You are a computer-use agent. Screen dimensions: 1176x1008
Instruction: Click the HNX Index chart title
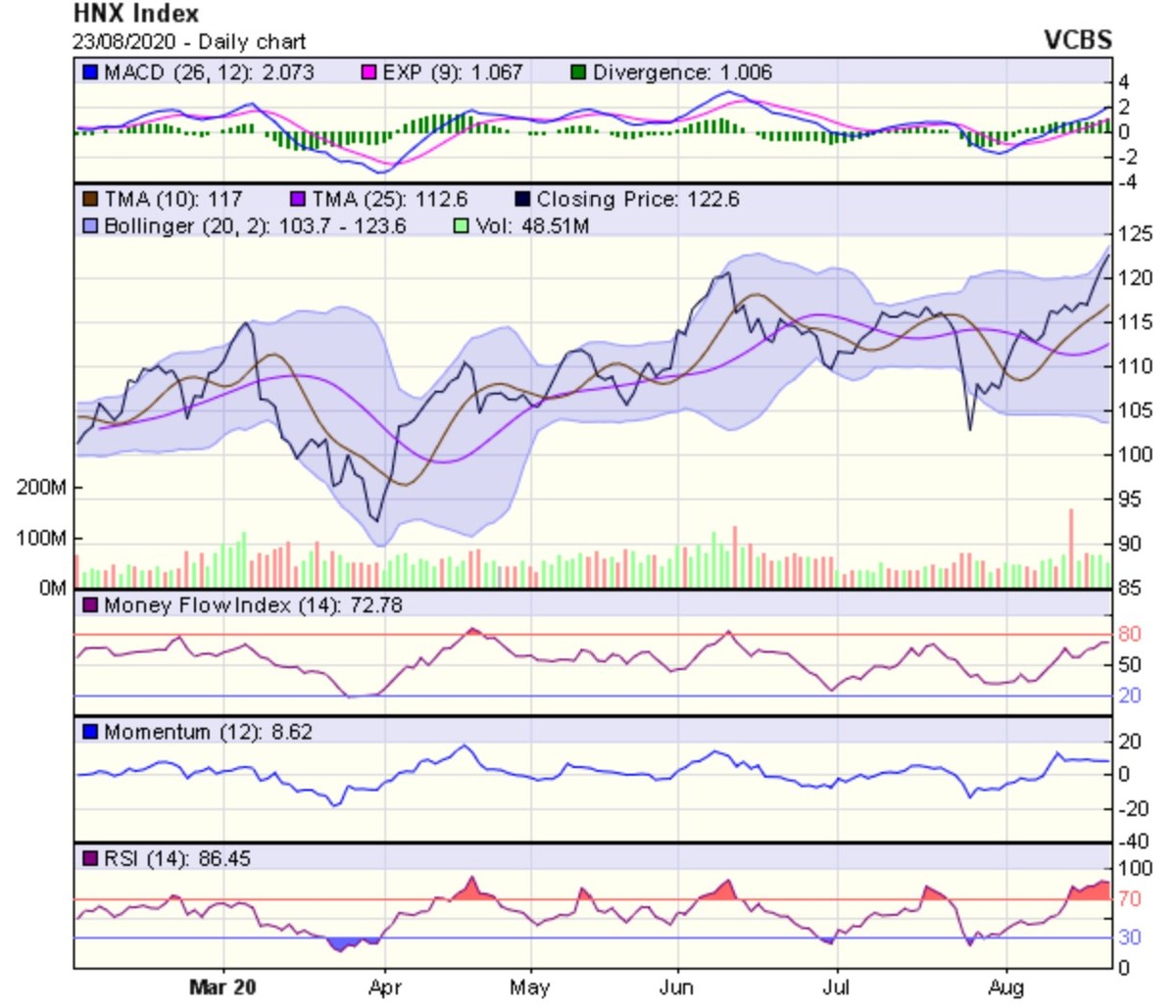(x=136, y=15)
